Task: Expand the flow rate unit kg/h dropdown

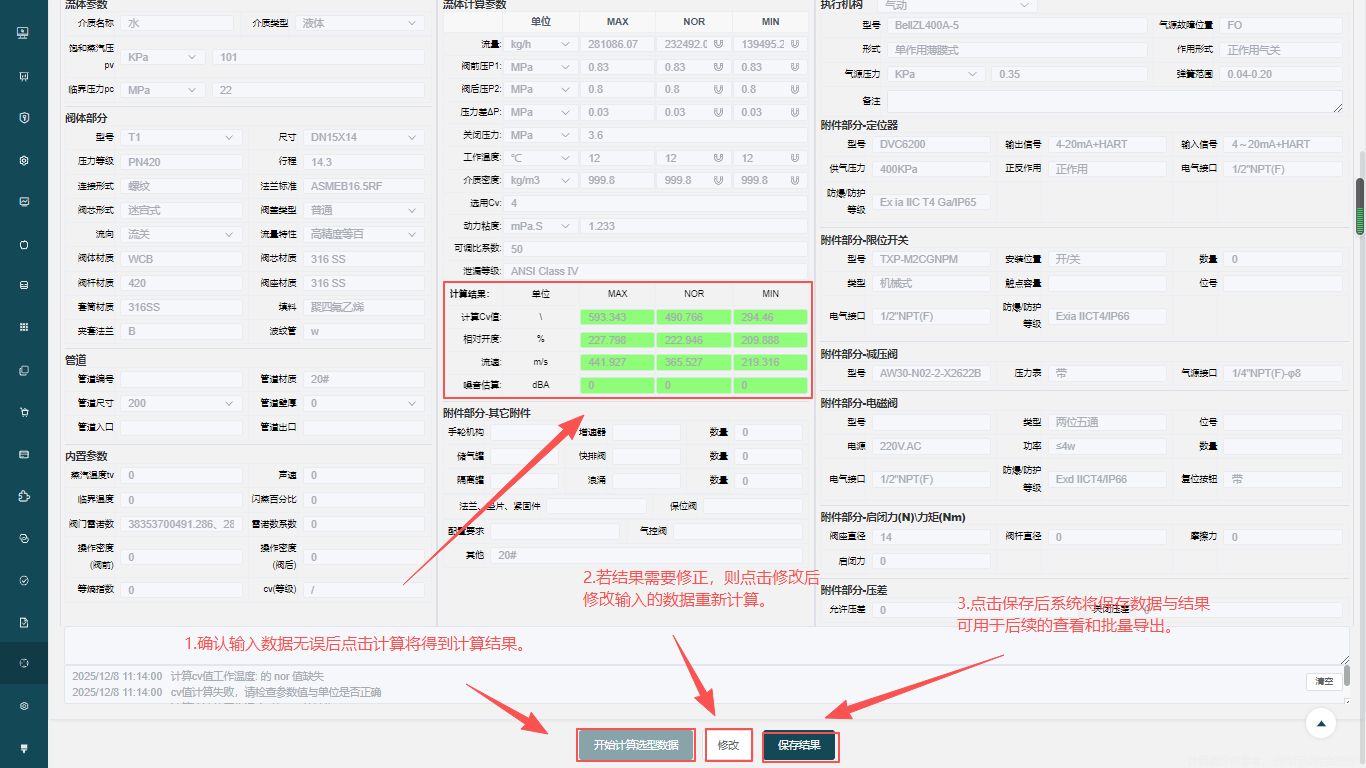Action: tap(541, 43)
